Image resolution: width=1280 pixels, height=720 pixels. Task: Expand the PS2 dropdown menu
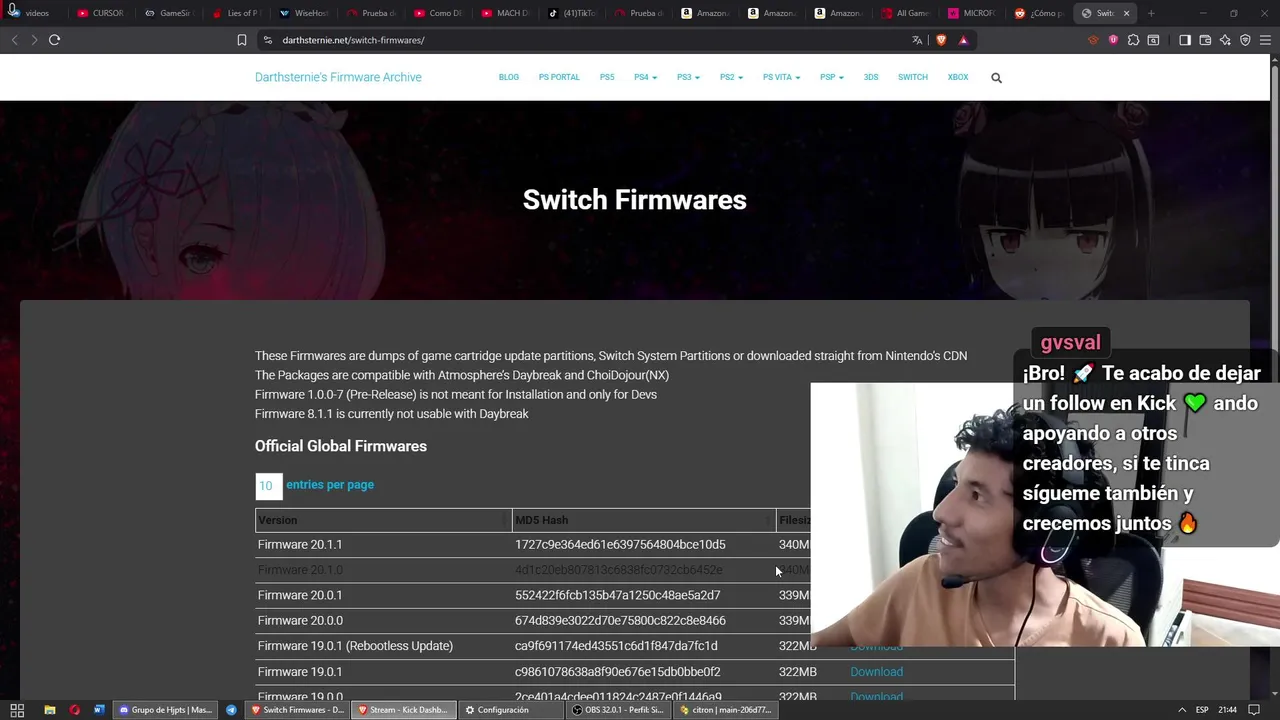click(x=731, y=77)
